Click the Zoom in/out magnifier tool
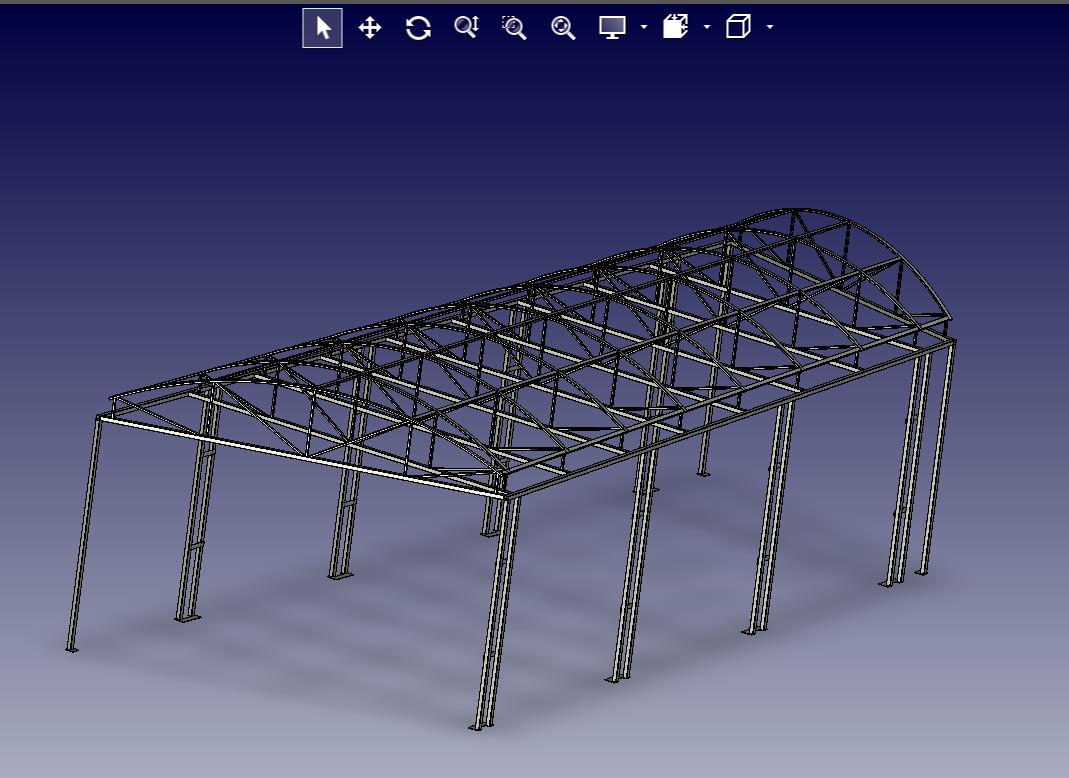Screen dimensions: 1069x778 466,28
